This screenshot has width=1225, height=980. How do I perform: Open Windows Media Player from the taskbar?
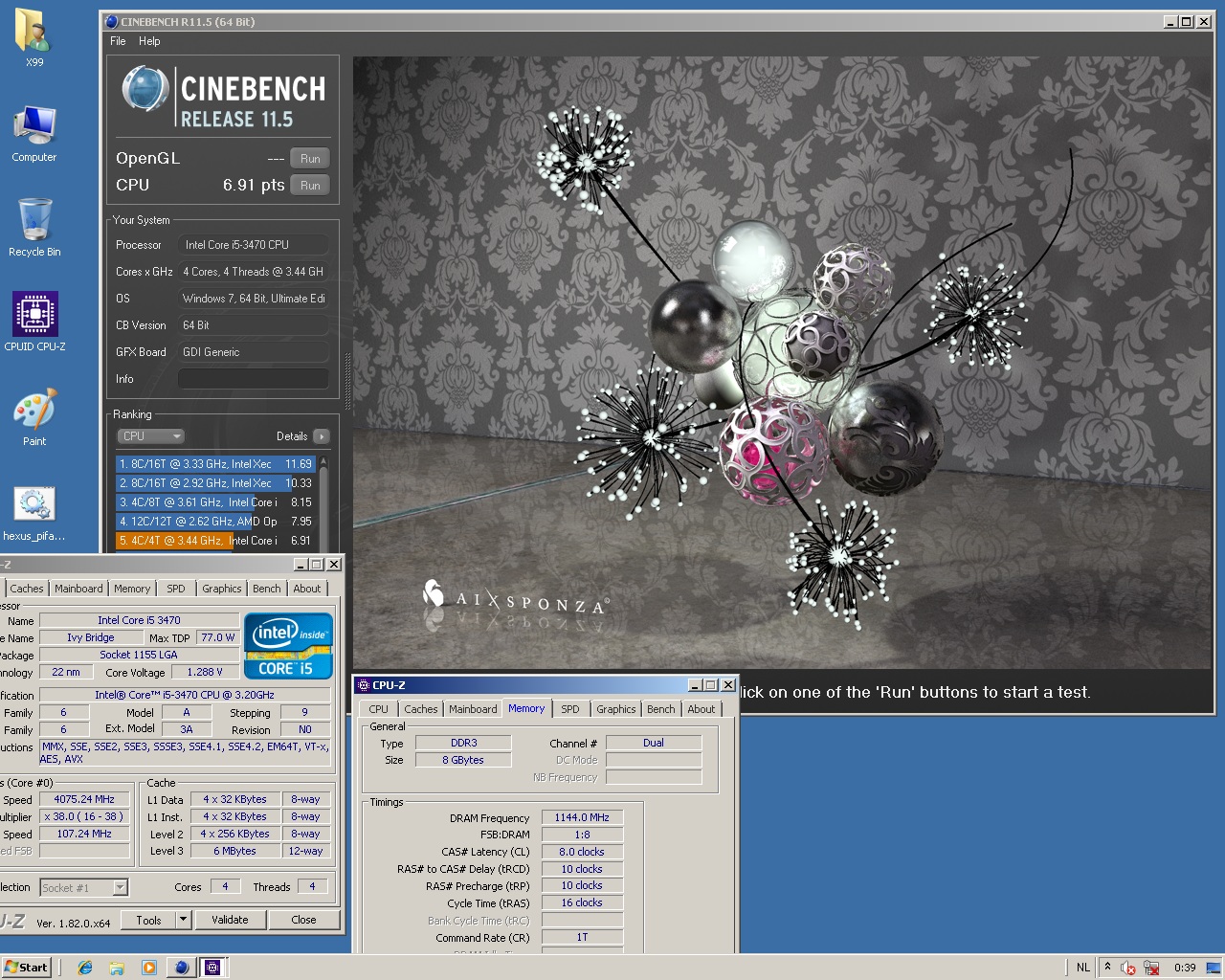point(148,968)
